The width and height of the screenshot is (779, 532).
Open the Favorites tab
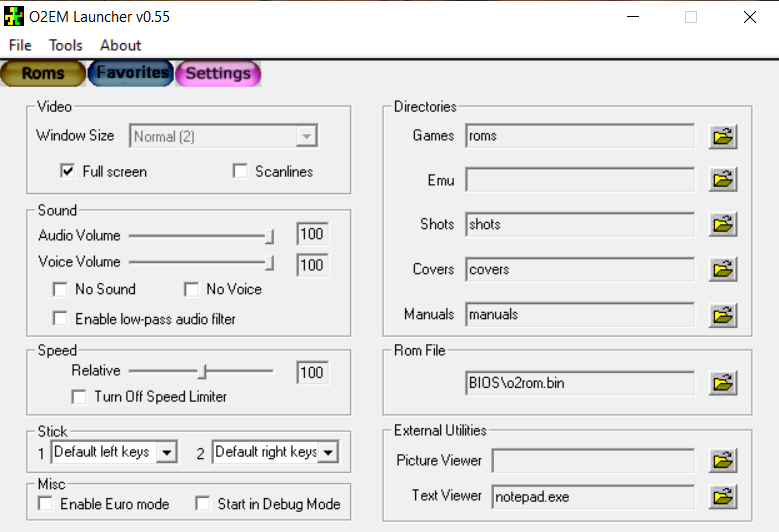pos(132,73)
